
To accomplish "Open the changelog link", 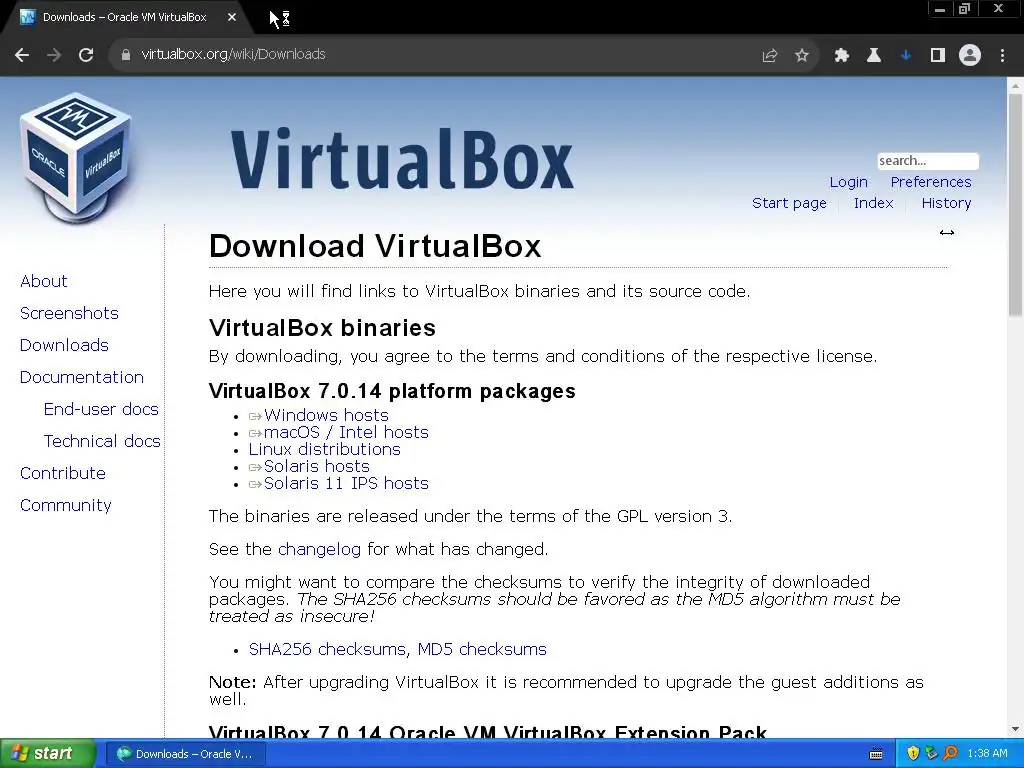I will tap(319, 549).
